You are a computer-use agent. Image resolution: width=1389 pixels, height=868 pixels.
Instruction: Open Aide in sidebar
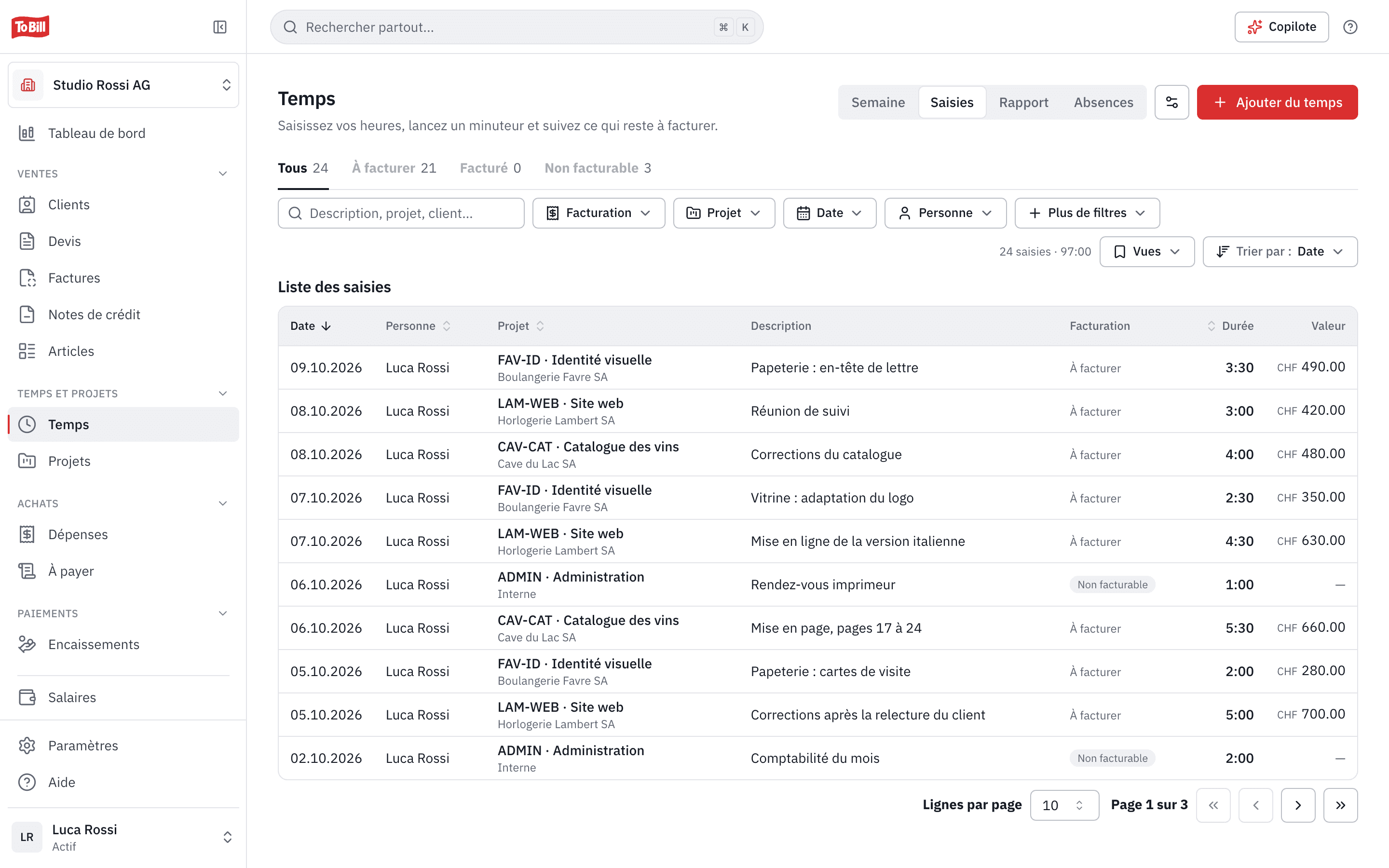(123, 783)
